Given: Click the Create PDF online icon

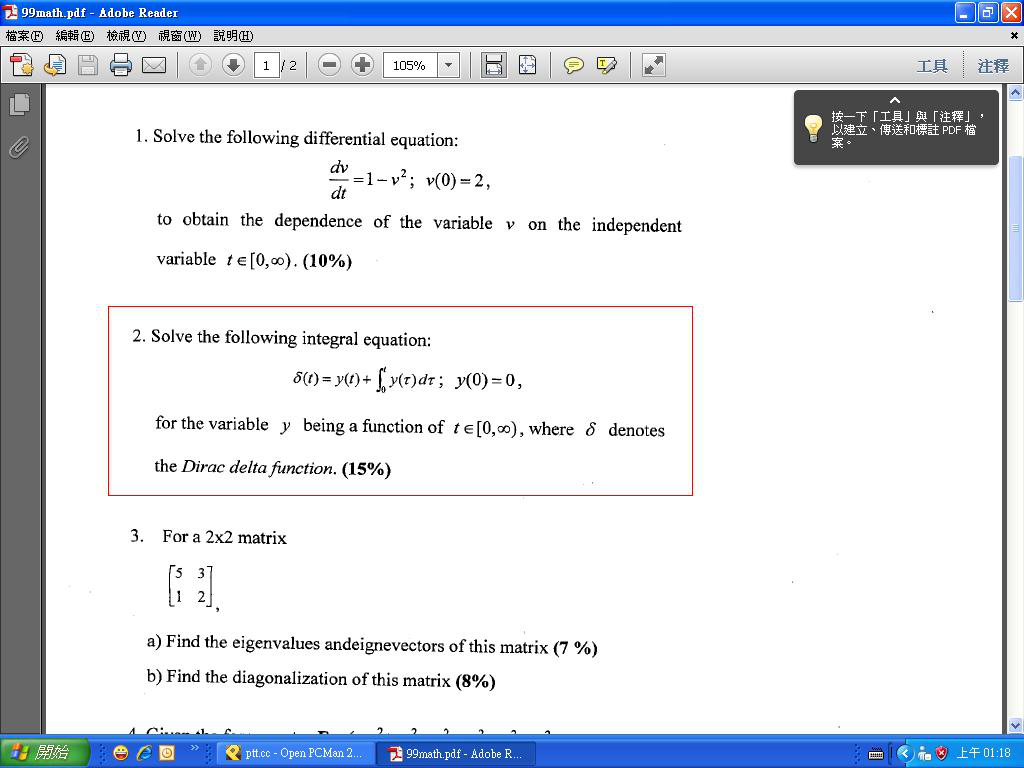Looking at the screenshot, I should (22, 65).
